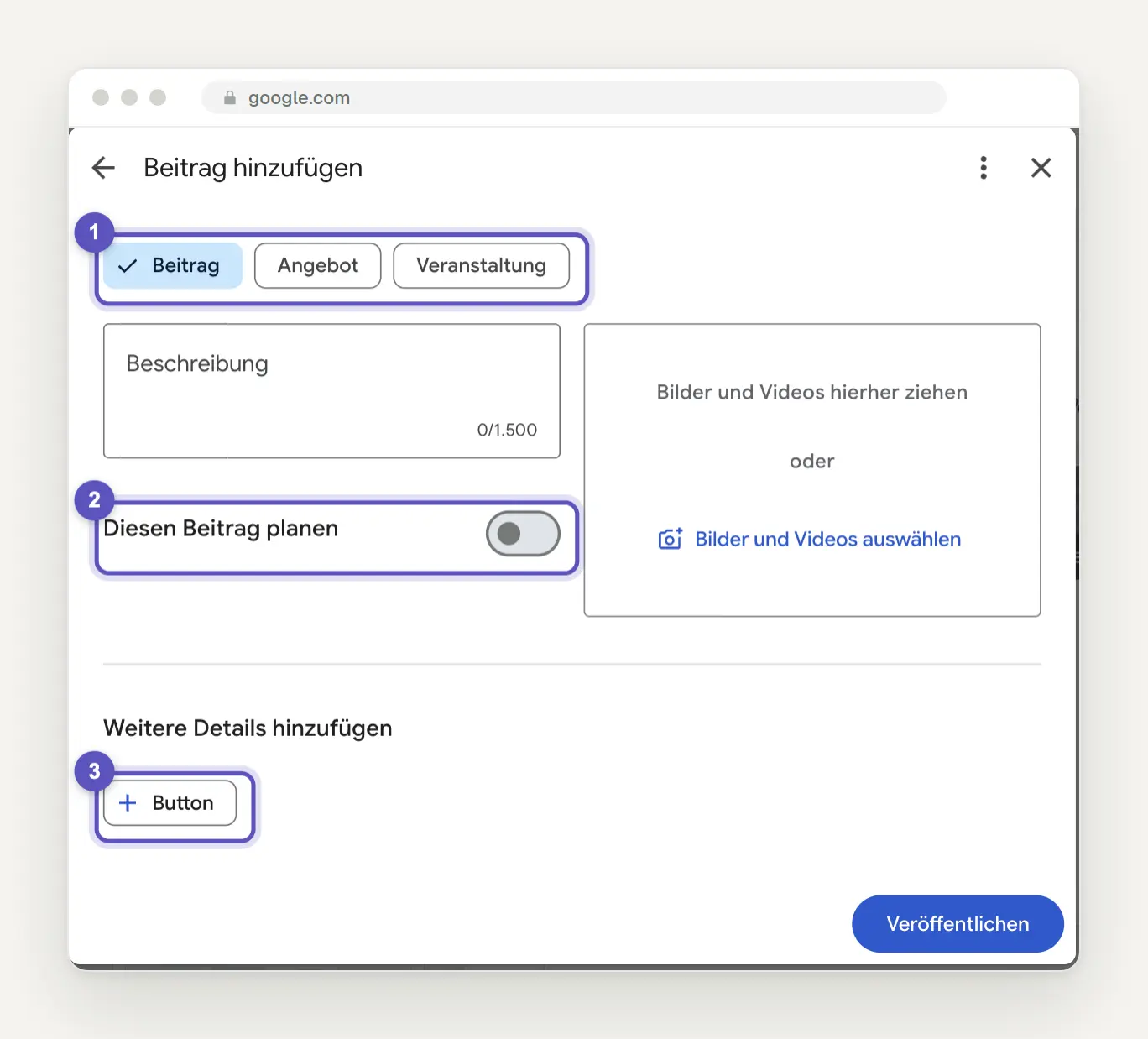Click into the Beschreibung text field

(331, 391)
